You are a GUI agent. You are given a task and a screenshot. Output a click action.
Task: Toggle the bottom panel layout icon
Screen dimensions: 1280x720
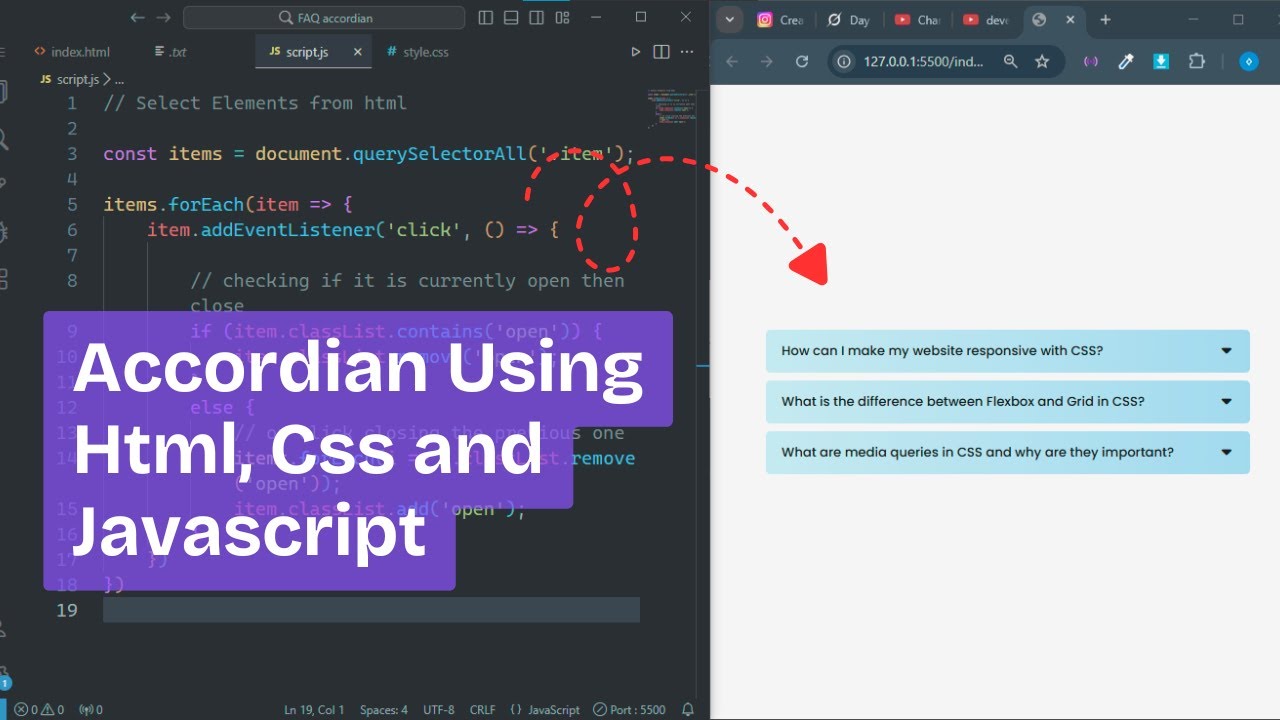[511, 18]
